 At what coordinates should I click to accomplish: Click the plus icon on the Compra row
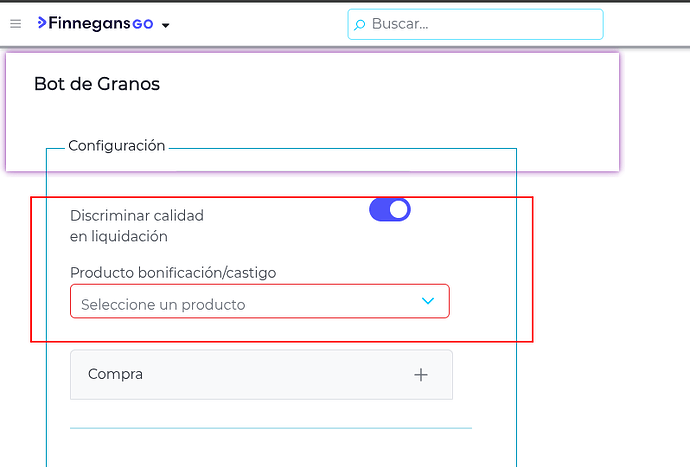point(421,375)
